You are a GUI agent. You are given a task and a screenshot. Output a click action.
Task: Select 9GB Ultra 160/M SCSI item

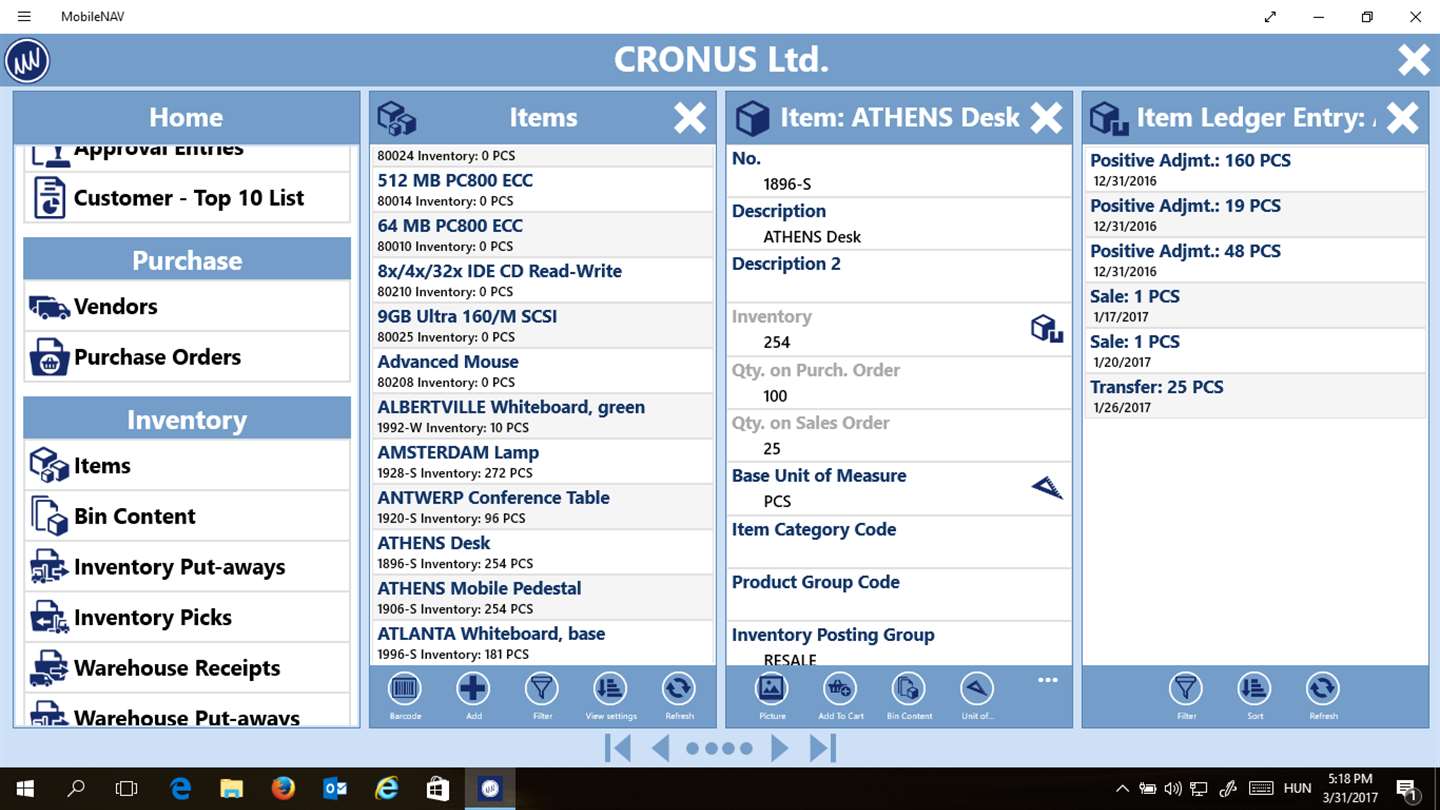pyautogui.click(x=543, y=326)
